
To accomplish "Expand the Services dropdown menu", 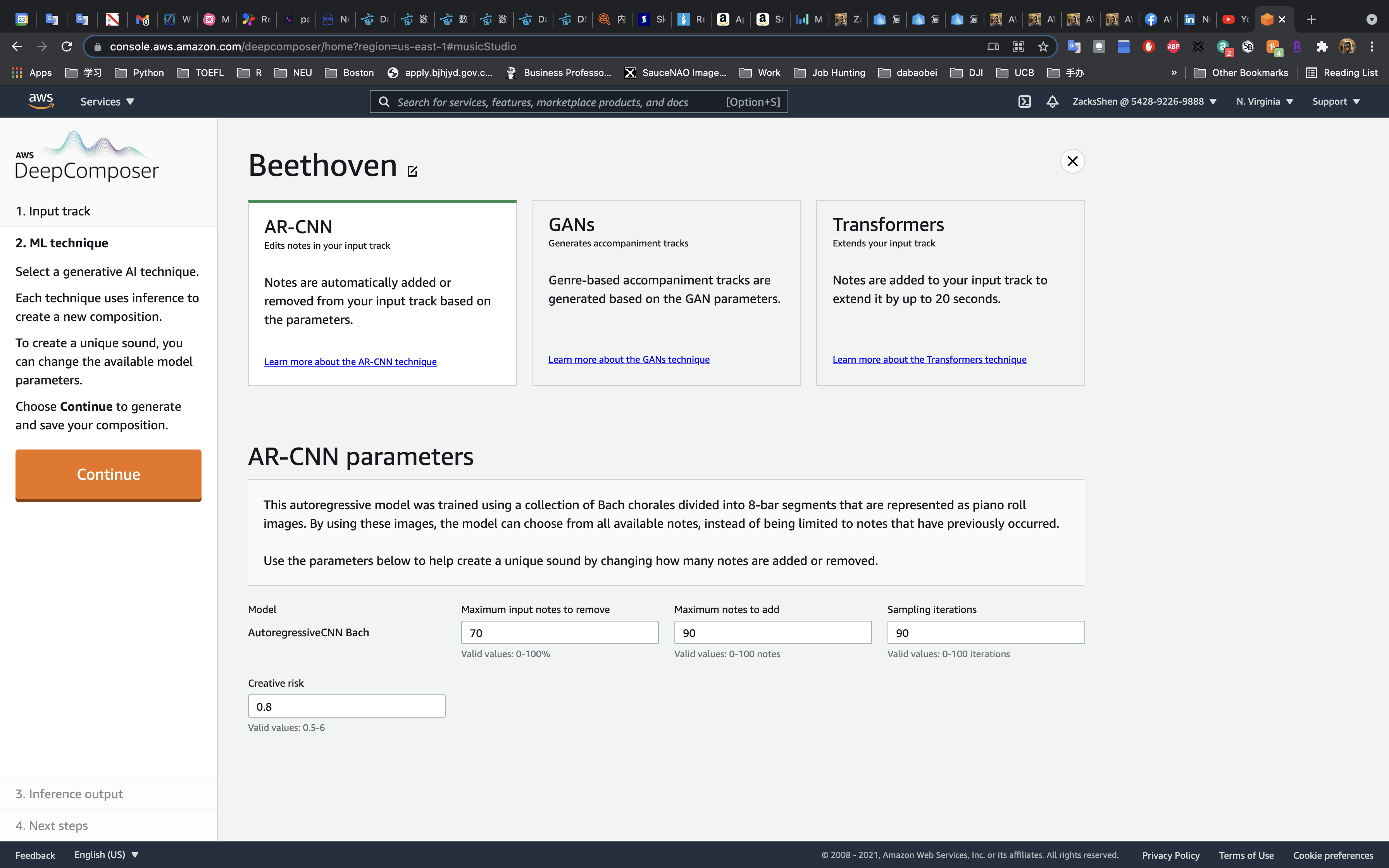I will (107, 102).
